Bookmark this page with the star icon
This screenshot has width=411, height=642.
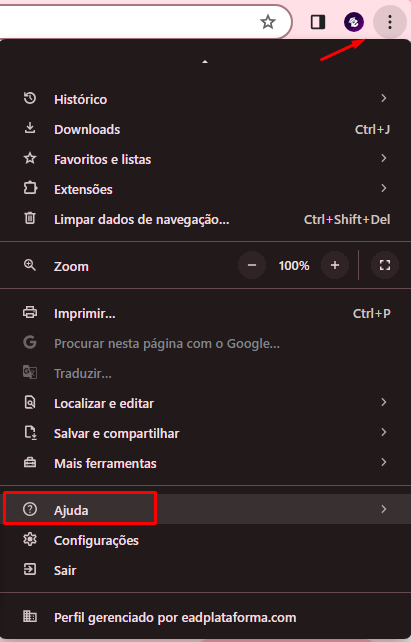[268, 22]
